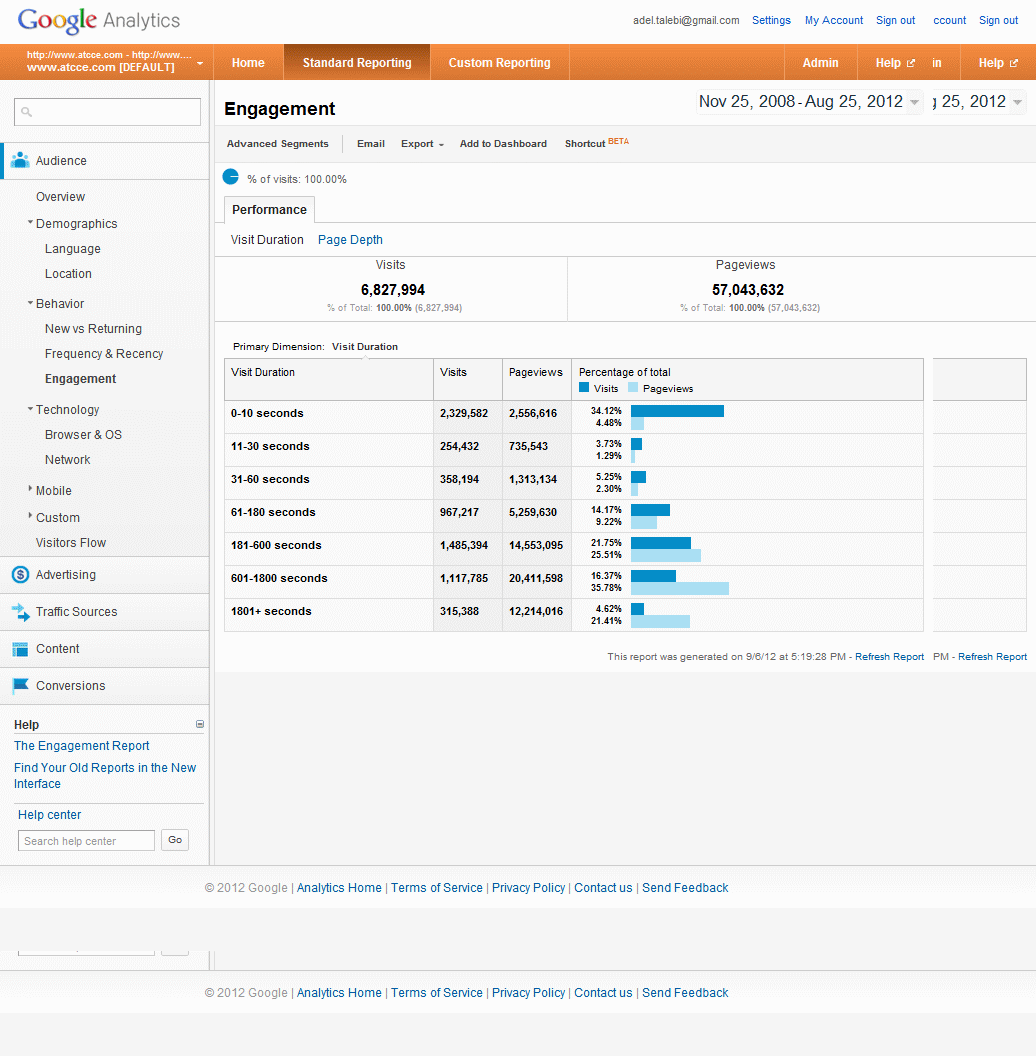Click the 0-10 seconds row label
This screenshot has height=1056, width=1036.
click(267, 414)
